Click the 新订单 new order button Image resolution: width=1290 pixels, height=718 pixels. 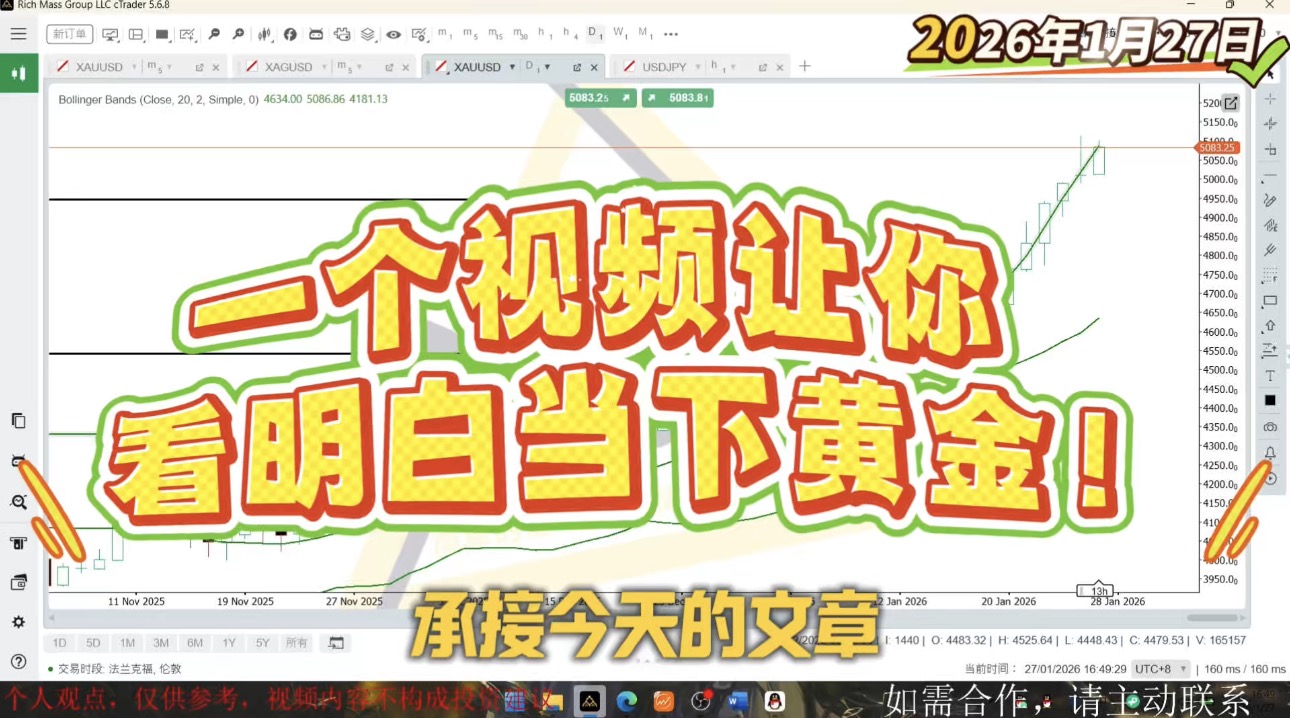click(x=70, y=34)
